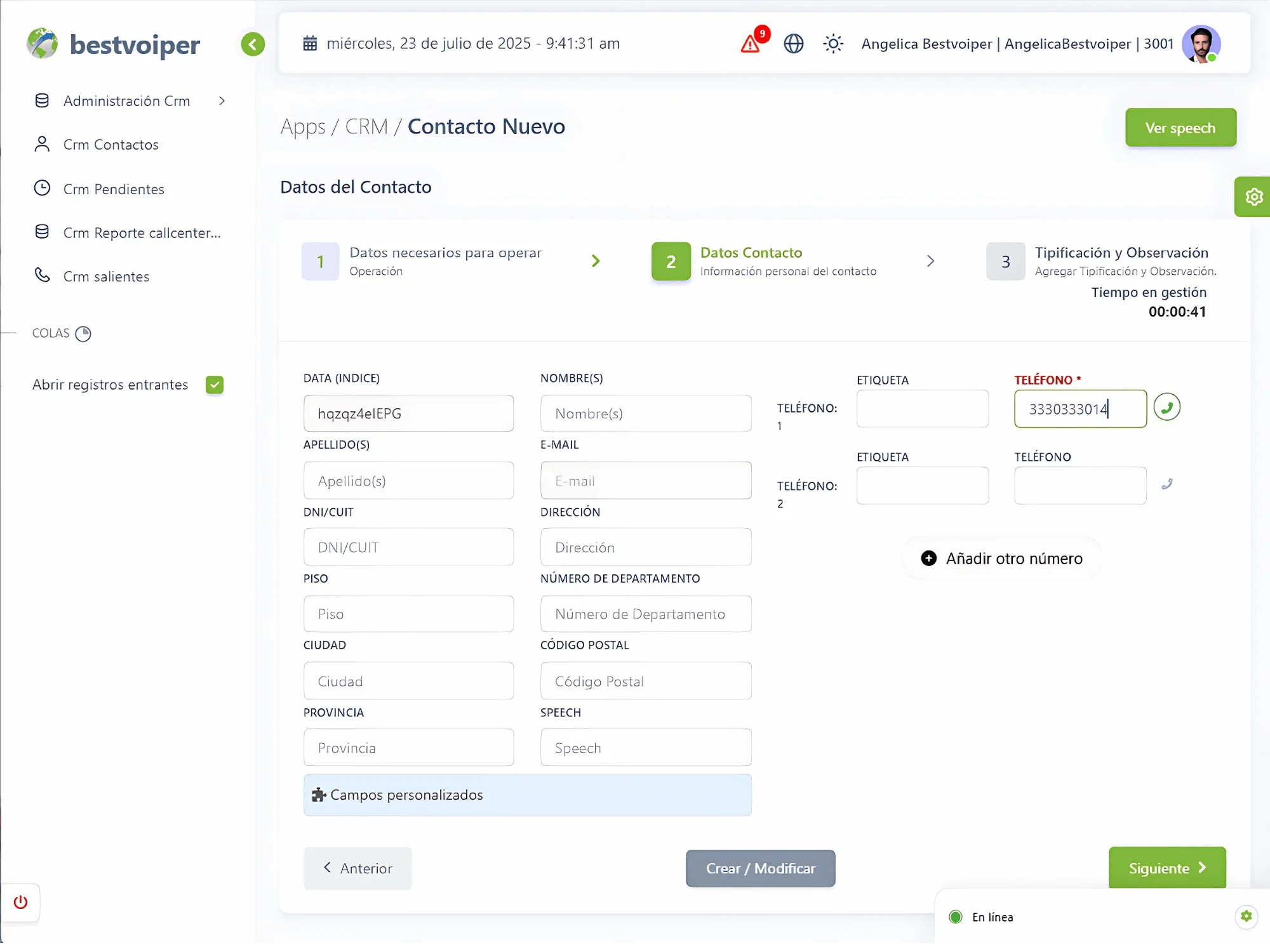Click the Crear / Modificar button
This screenshot has height=952, width=1270.
pyautogui.click(x=760, y=868)
